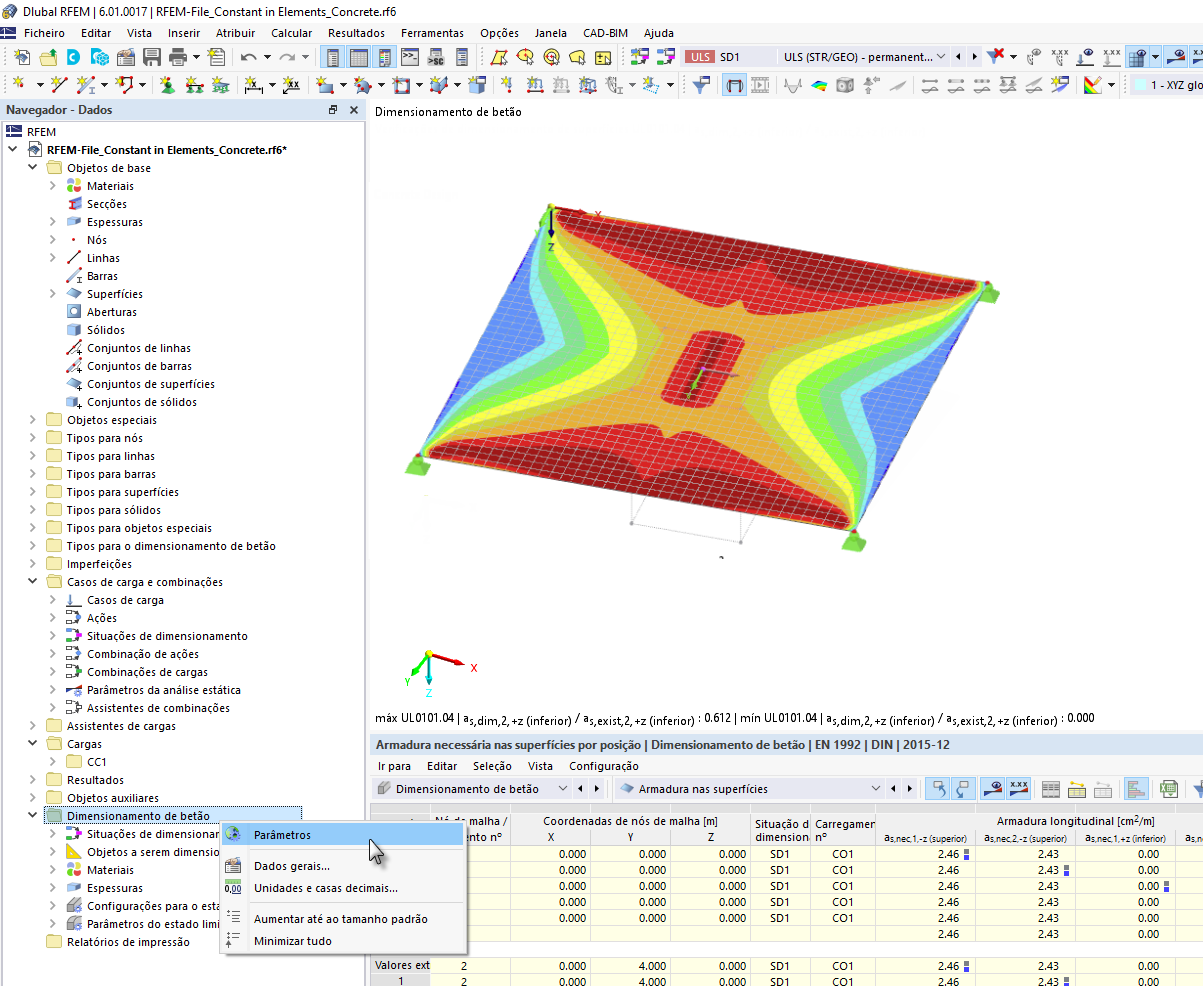Click the Save file floppy disk icon
This screenshot has width=1203, height=986.
click(x=152, y=57)
